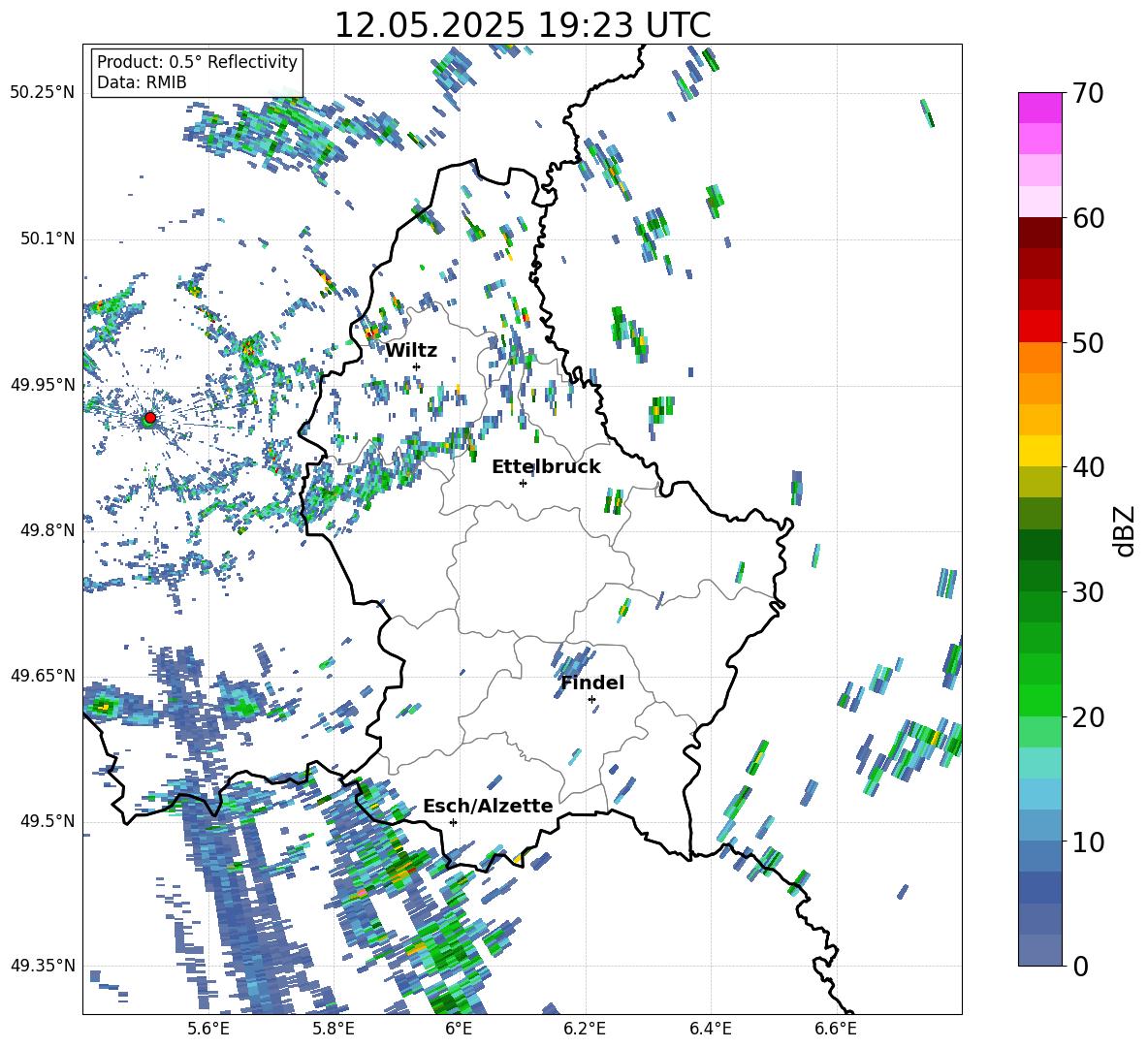1148x1048 pixels.
Task: Click the 0 label on colorbar
Action: (1081, 966)
